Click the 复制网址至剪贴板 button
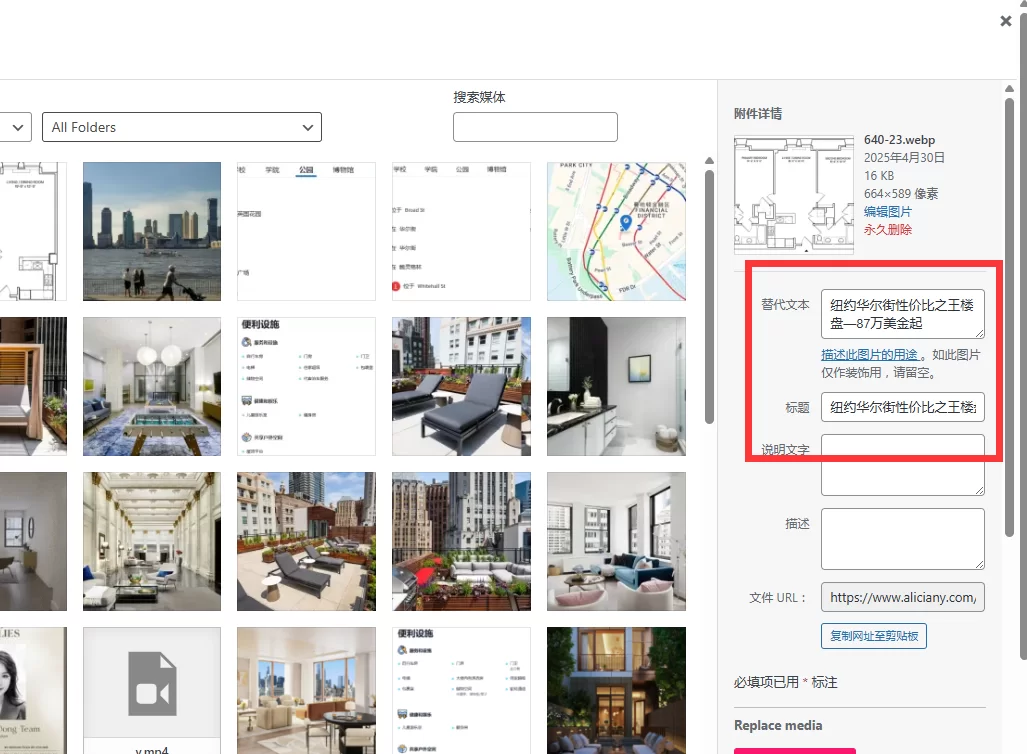The height and width of the screenshot is (754, 1027). tap(874, 635)
